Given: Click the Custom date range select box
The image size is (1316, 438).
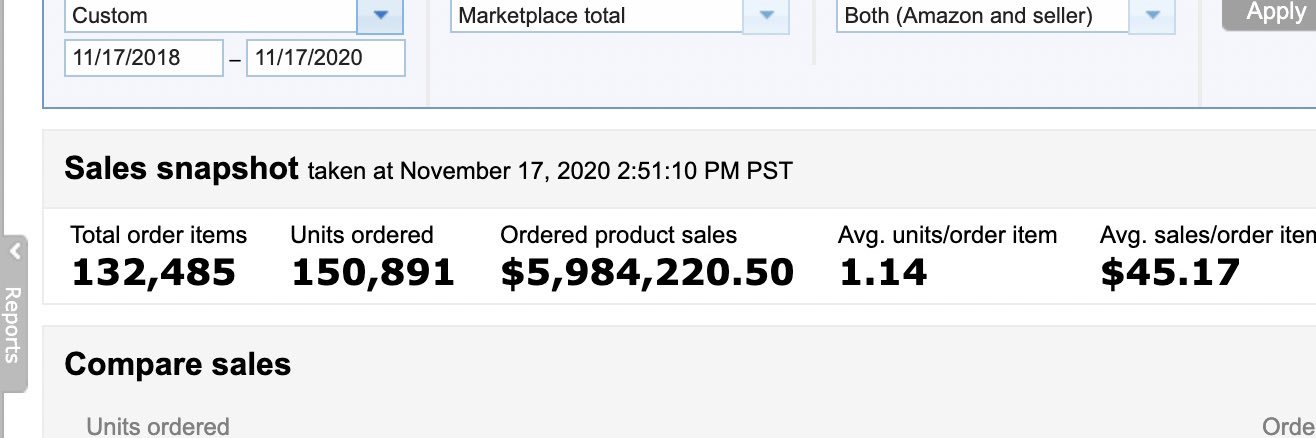Looking at the screenshot, I should pyautogui.click(x=211, y=16).
